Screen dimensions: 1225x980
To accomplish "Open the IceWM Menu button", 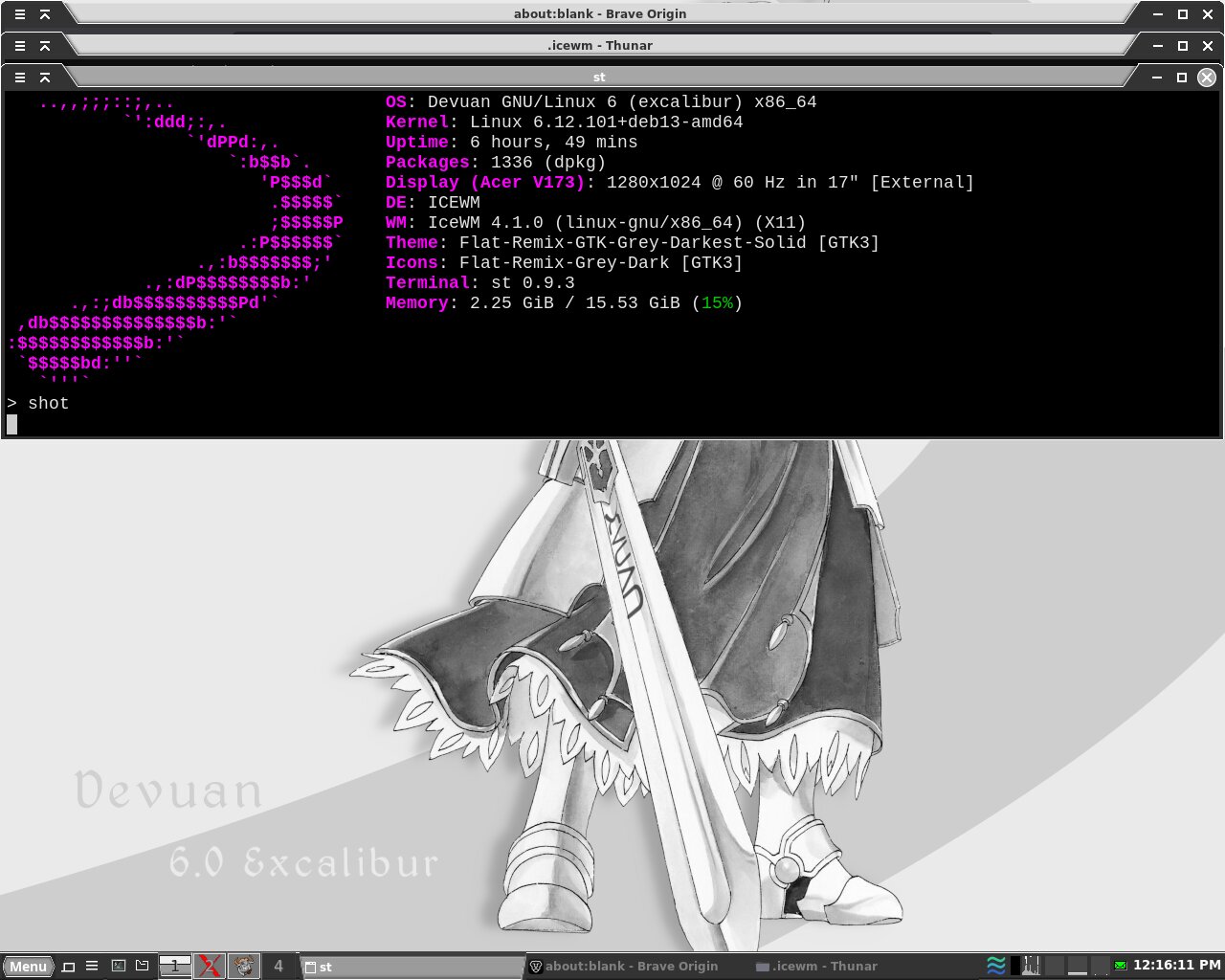I will click(x=28, y=967).
